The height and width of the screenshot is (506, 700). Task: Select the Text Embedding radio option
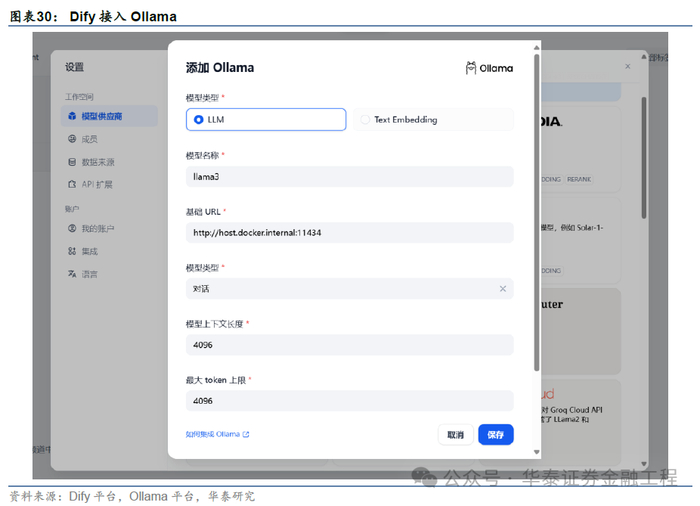pyautogui.click(x=433, y=119)
